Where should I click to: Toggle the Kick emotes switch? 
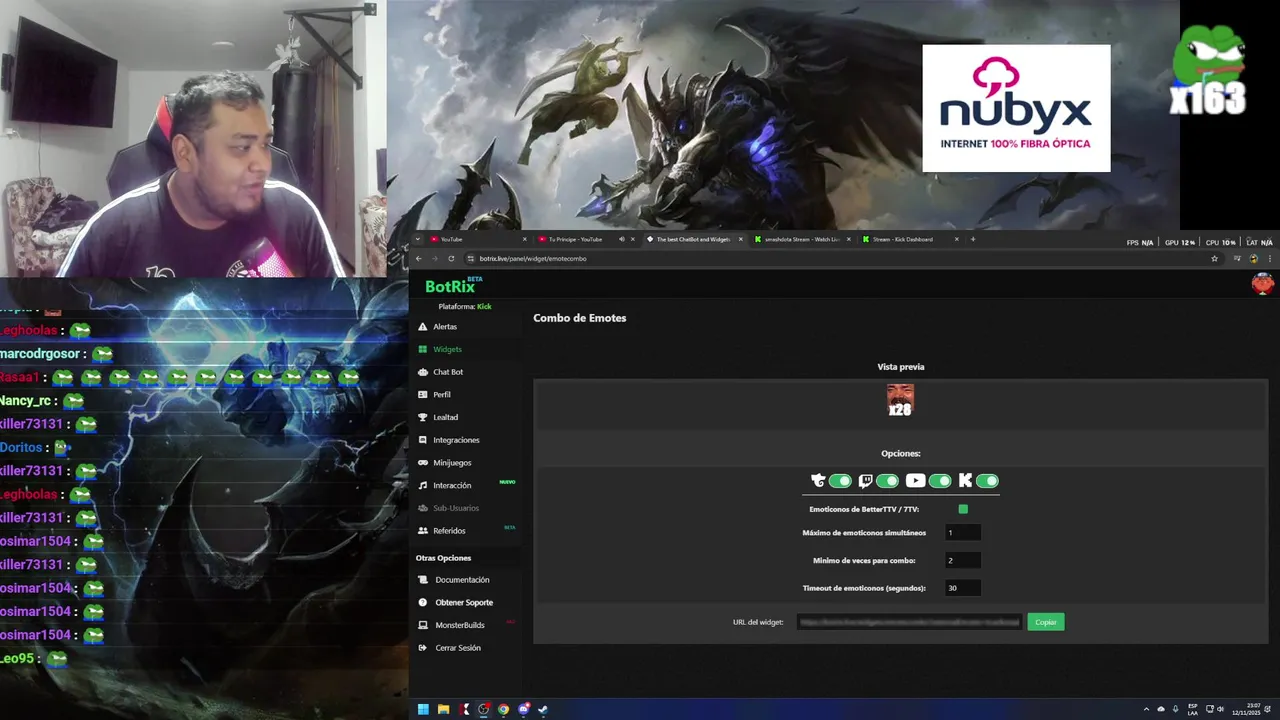point(987,481)
